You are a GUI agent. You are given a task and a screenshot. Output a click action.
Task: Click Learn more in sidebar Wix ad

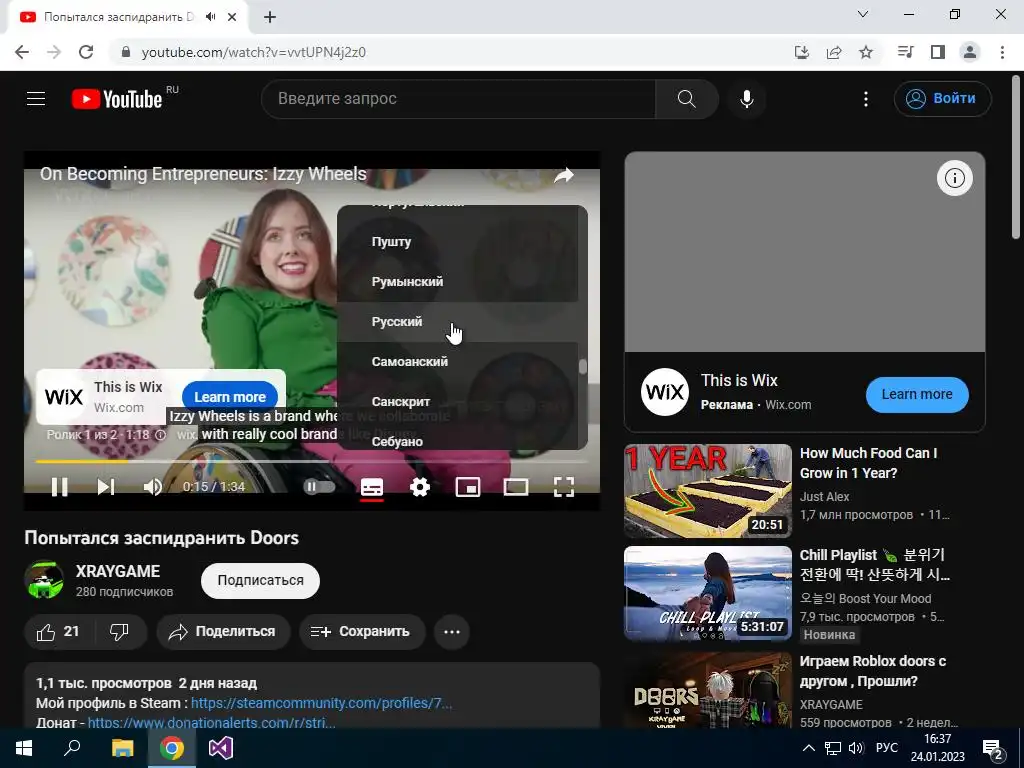coord(917,394)
